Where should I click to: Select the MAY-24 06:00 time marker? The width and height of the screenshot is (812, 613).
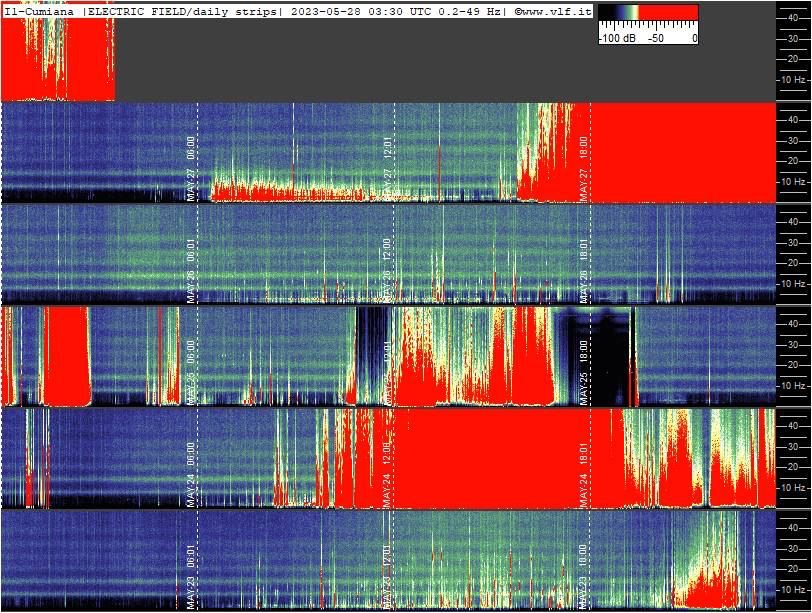[191, 475]
